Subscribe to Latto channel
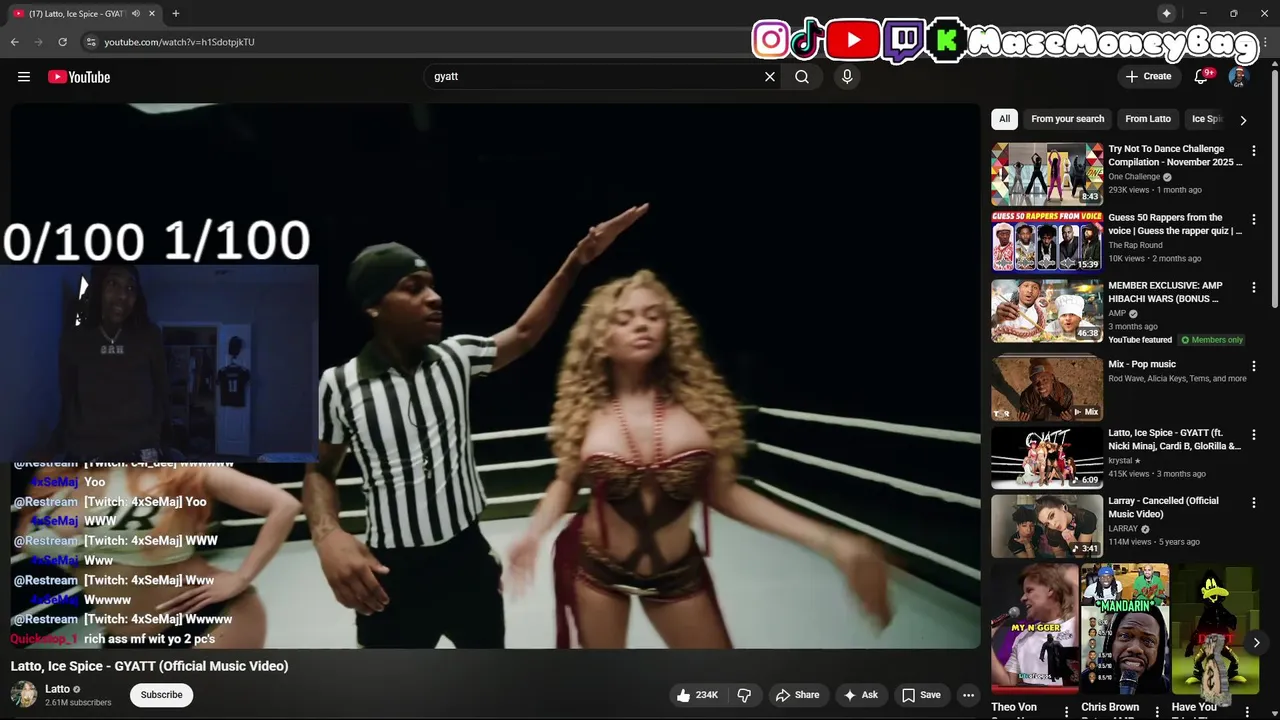The image size is (1280, 720). point(161,695)
